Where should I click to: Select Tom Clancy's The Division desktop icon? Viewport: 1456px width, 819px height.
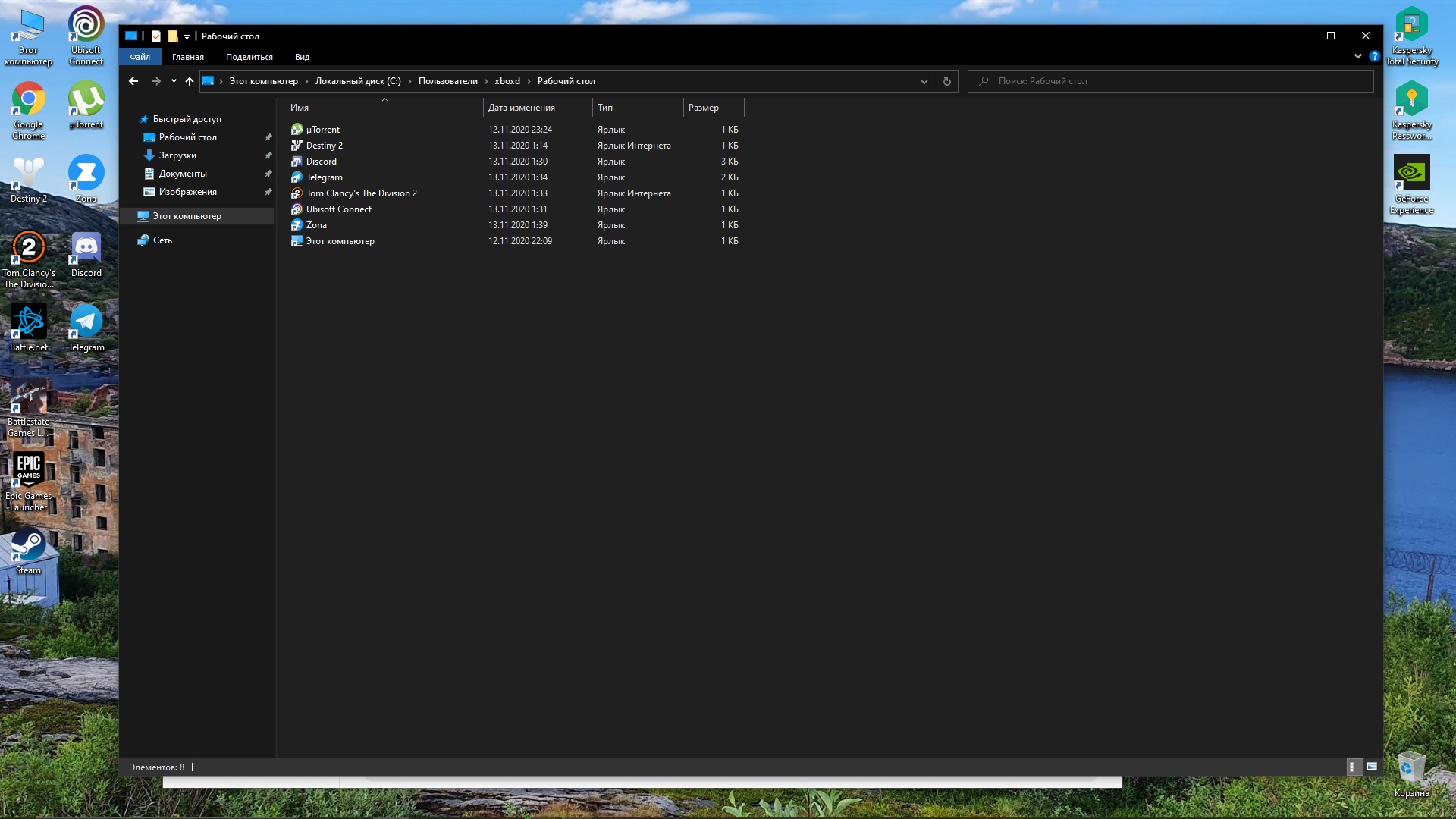pyautogui.click(x=28, y=259)
